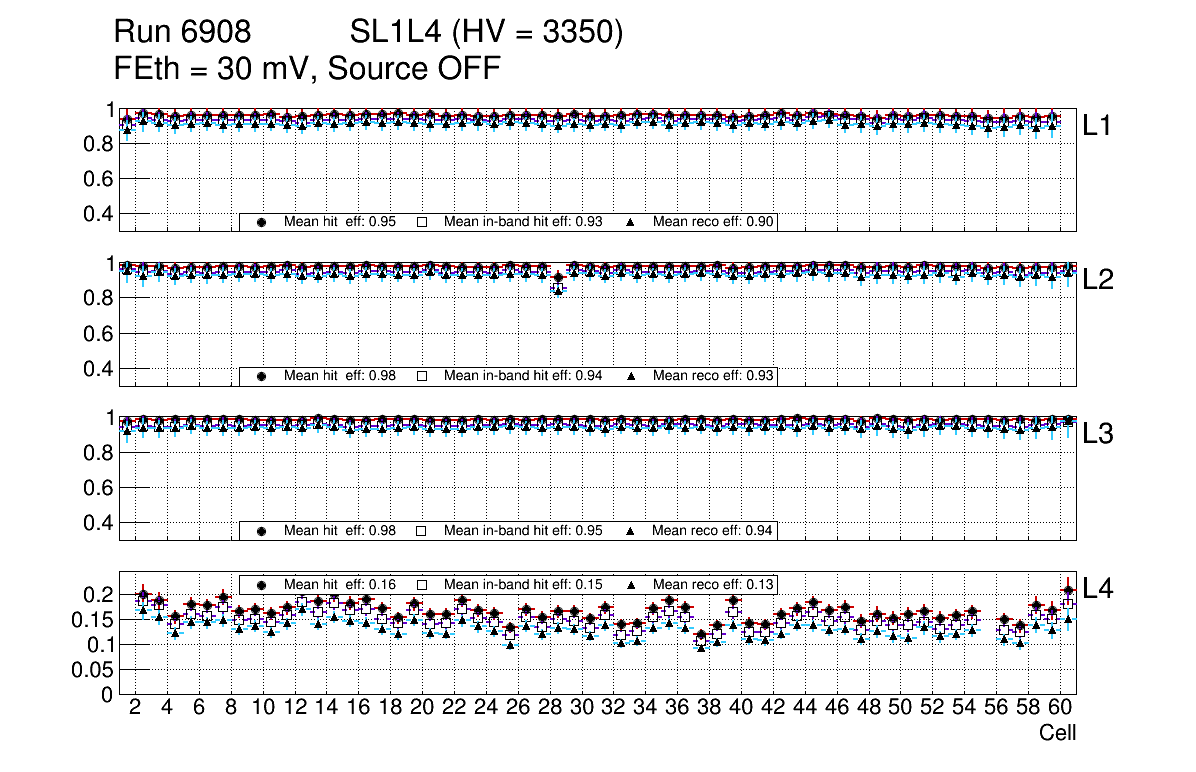
Task: Click the 'SL1L4 (HV = 3350)' heading
Action: [487, 34]
